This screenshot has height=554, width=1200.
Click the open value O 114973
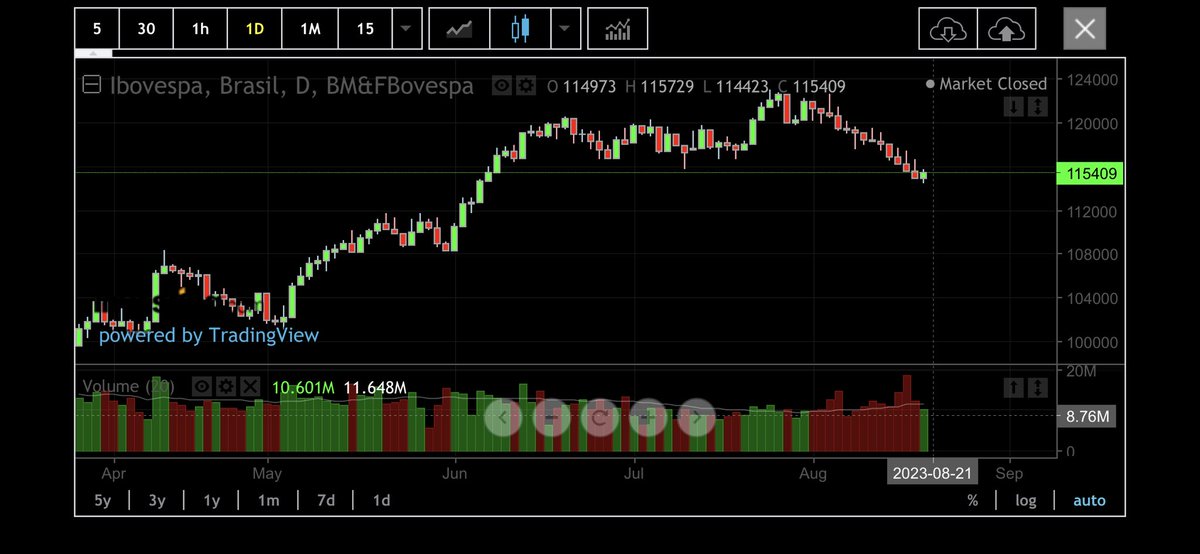pyautogui.click(x=581, y=87)
